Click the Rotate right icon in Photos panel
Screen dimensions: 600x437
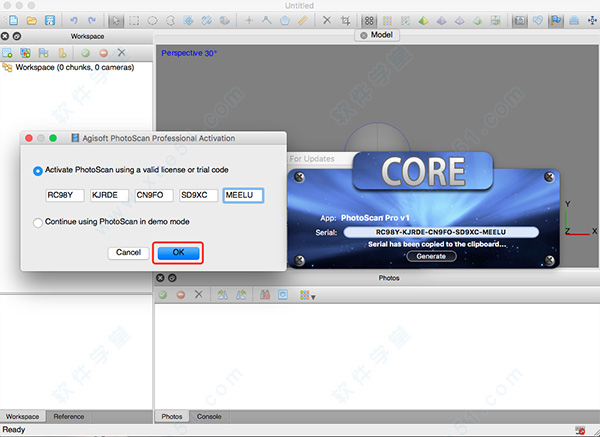pos(241,295)
